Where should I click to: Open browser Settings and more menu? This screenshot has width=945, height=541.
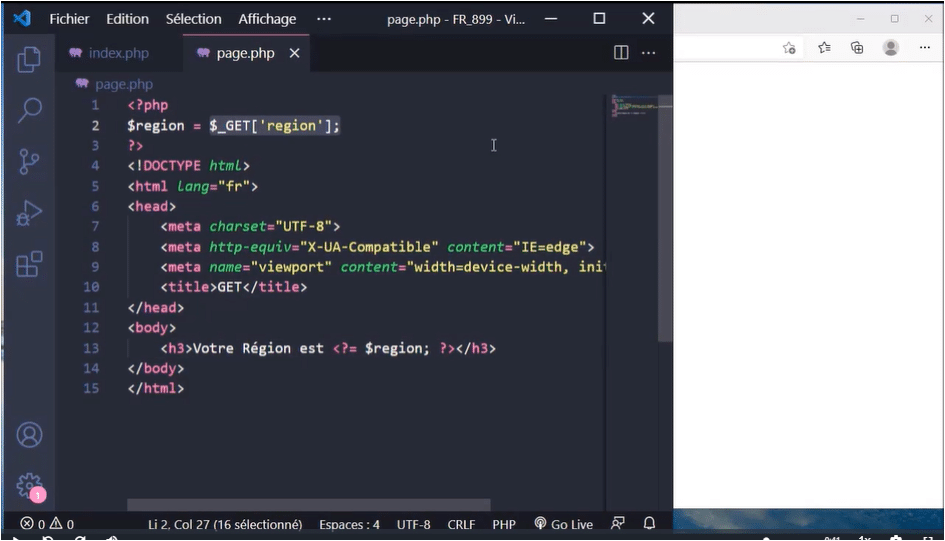coord(925,48)
